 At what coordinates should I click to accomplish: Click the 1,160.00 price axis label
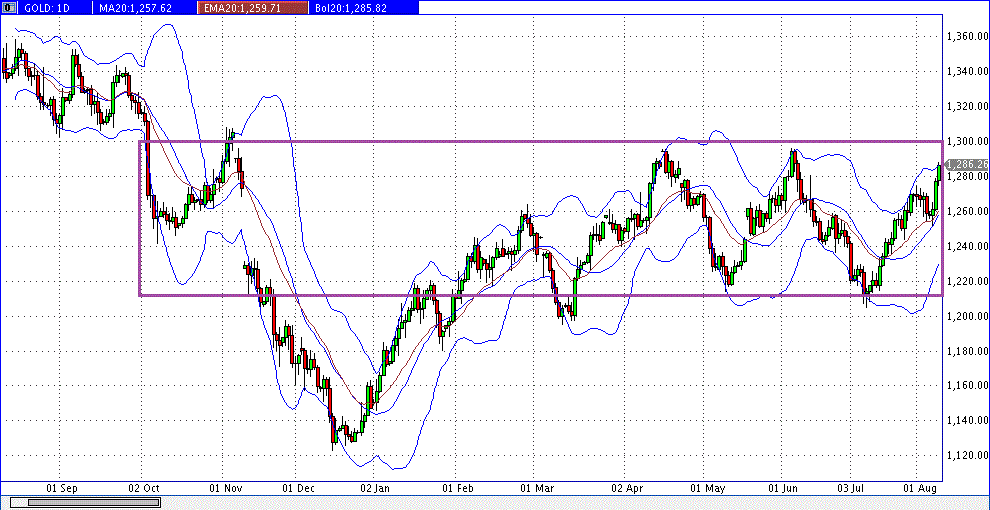pos(968,386)
